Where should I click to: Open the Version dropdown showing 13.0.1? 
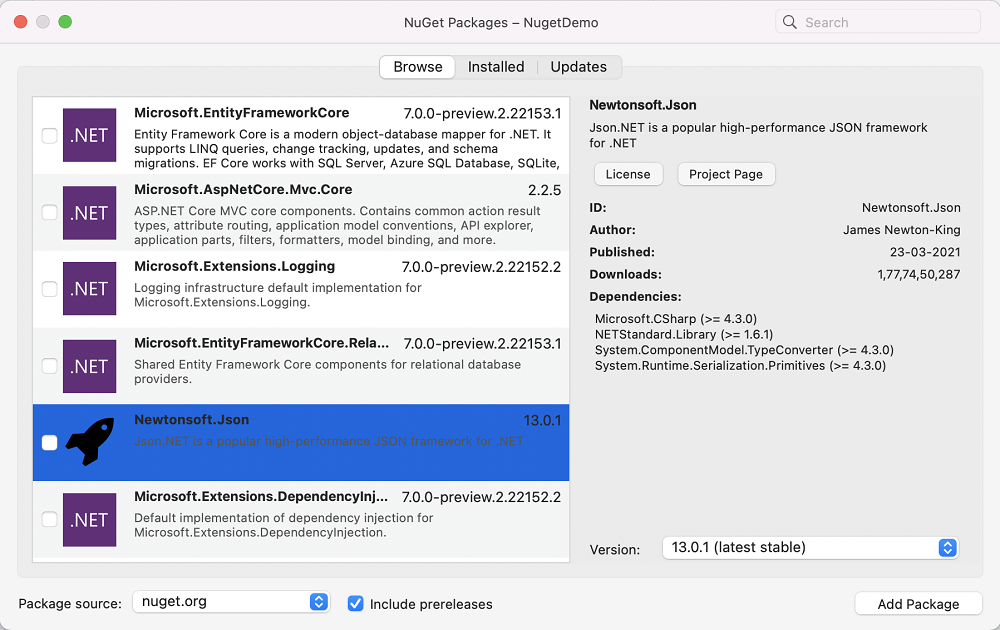pos(808,547)
